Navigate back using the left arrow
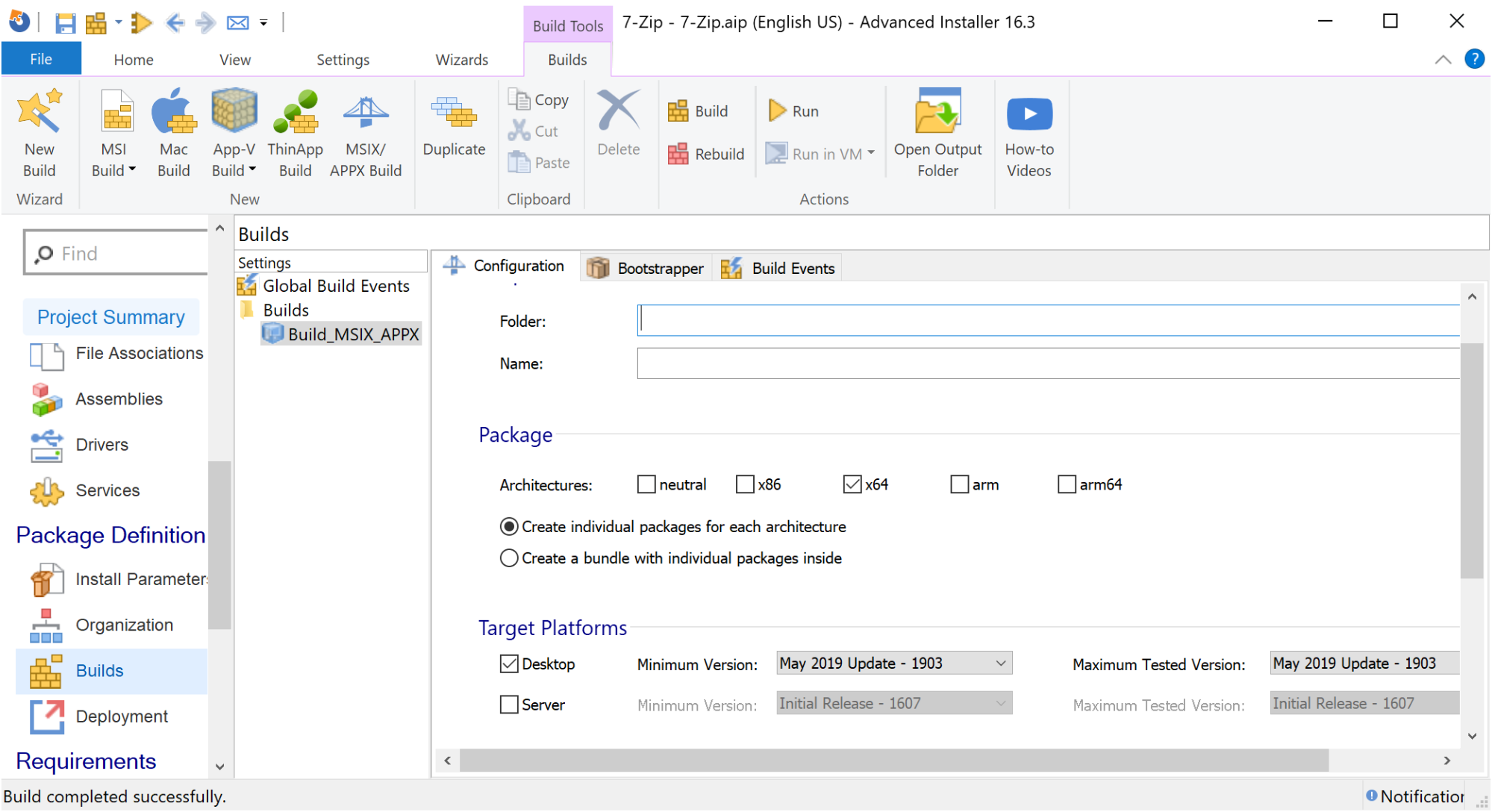Image resolution: width=1492 pixels, height=812 pixels. click(x=175, y=22)
